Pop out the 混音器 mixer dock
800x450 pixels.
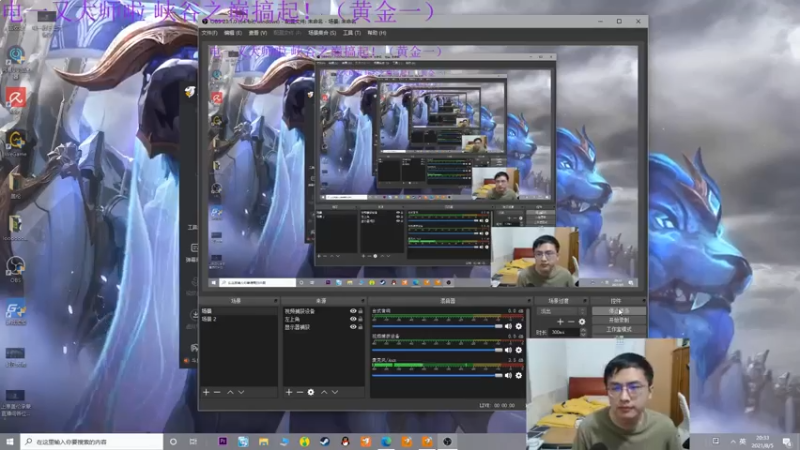point(529,301)
